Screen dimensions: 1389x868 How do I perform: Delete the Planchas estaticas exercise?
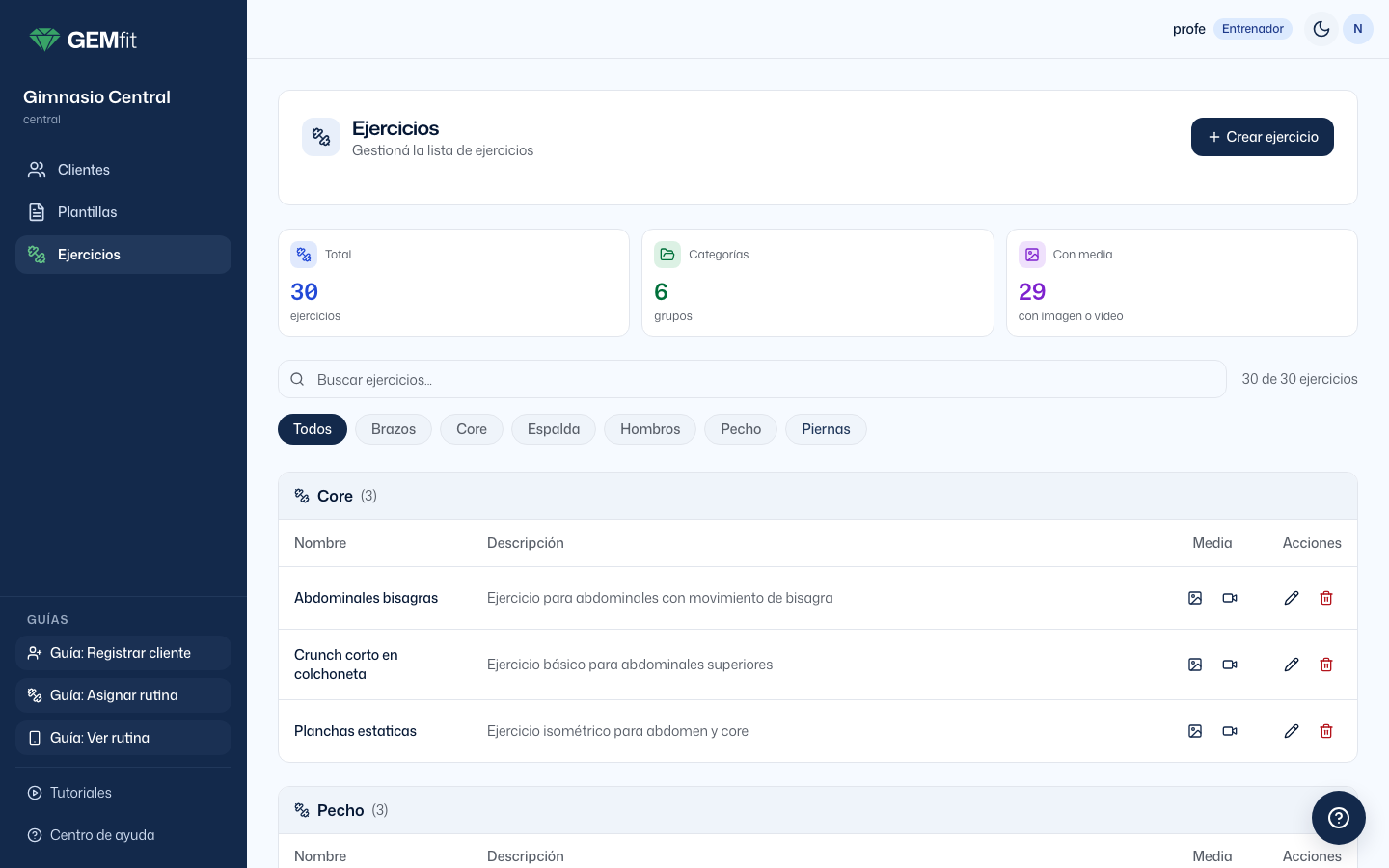click(1326, 731)
